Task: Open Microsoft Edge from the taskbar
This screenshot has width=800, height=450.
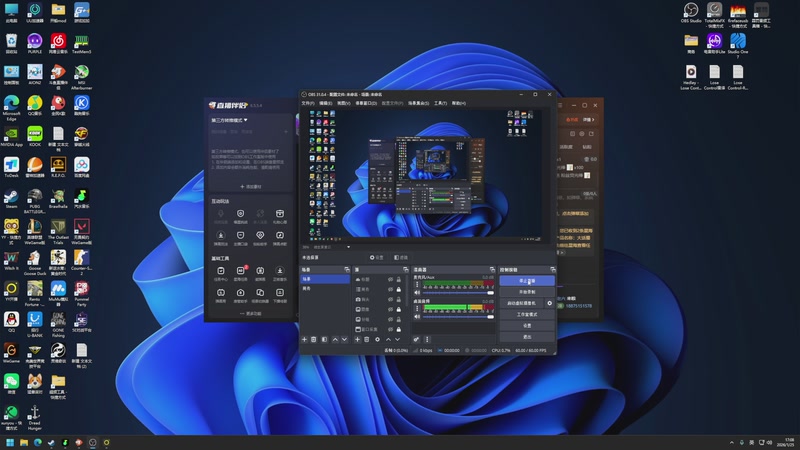Action: [37, 442]
